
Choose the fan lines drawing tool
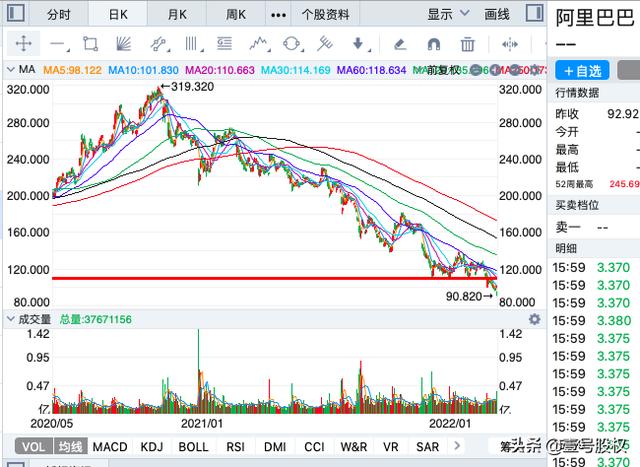click(123, 44)
